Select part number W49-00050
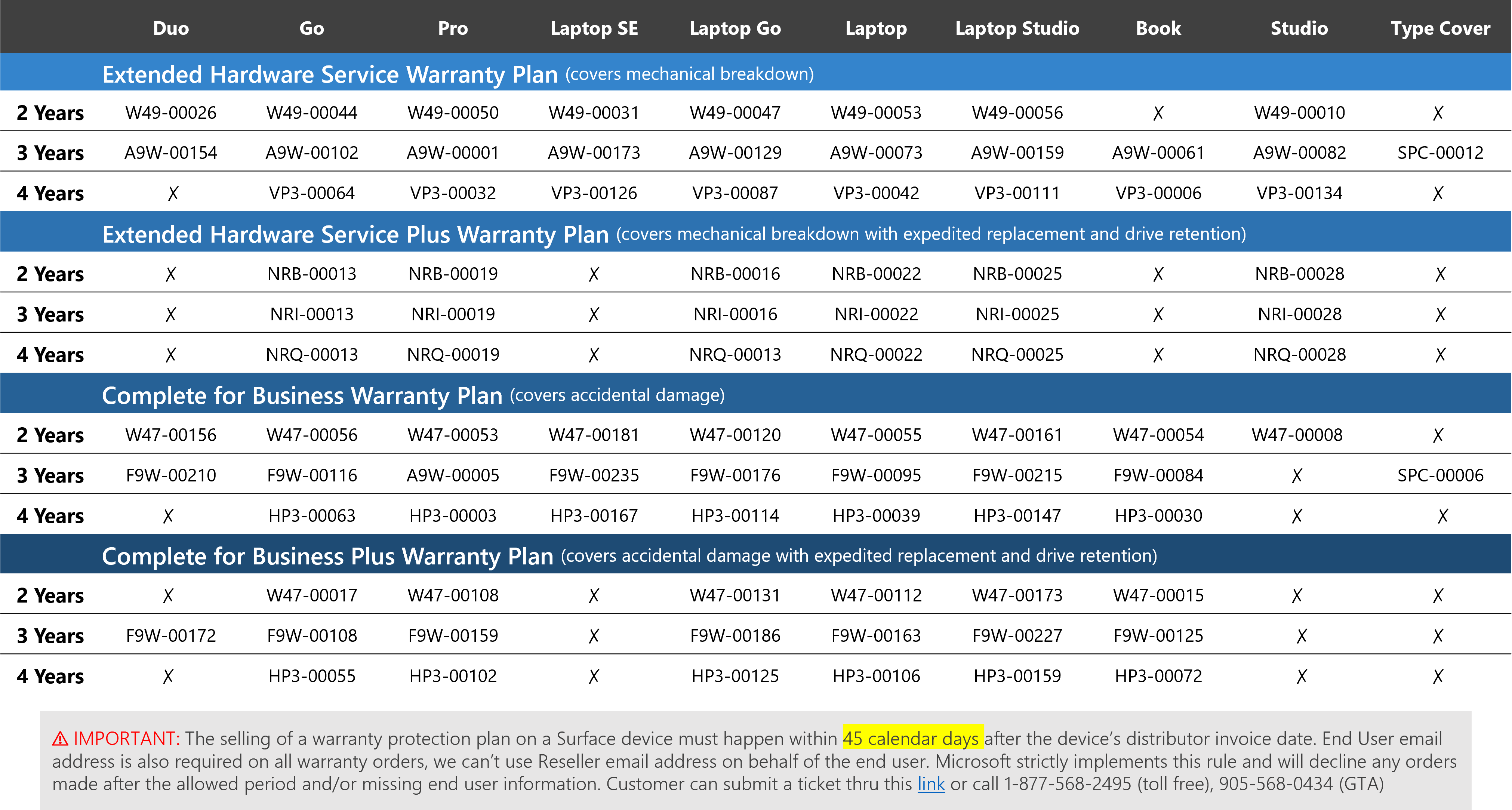 point(453,113)
